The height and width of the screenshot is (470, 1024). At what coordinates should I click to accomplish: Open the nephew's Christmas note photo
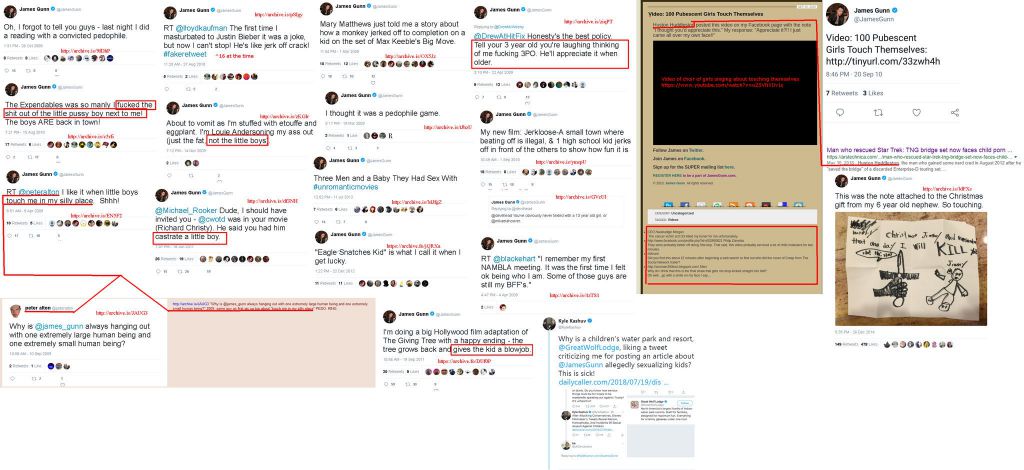click(911, 269)
